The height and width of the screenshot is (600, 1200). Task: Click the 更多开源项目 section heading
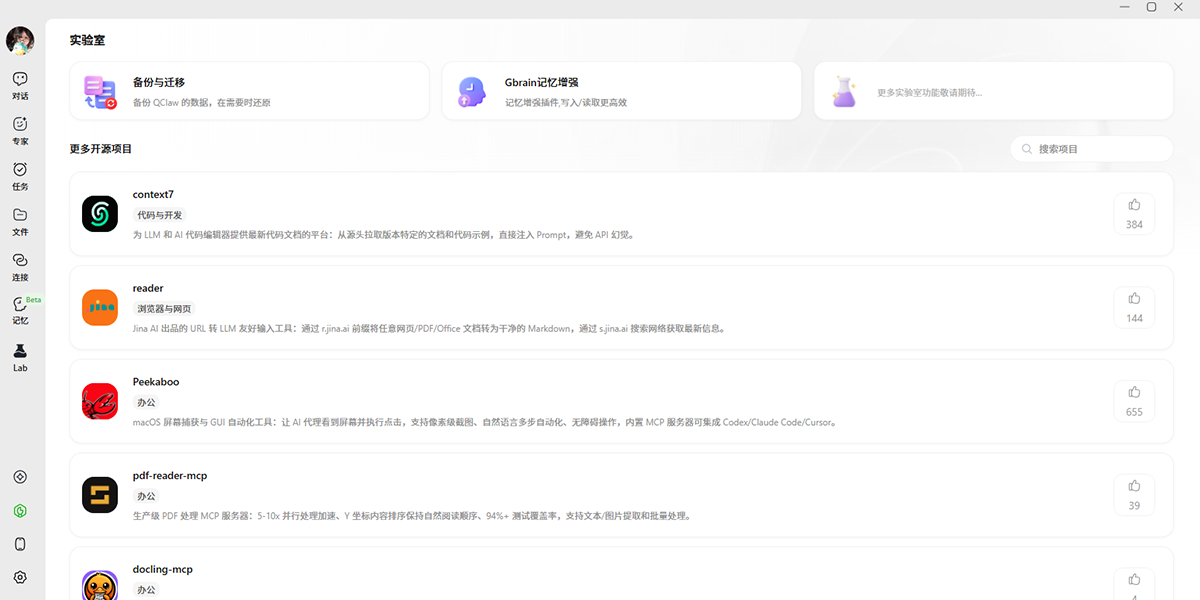pyautogui.click(x=101, y=149)
